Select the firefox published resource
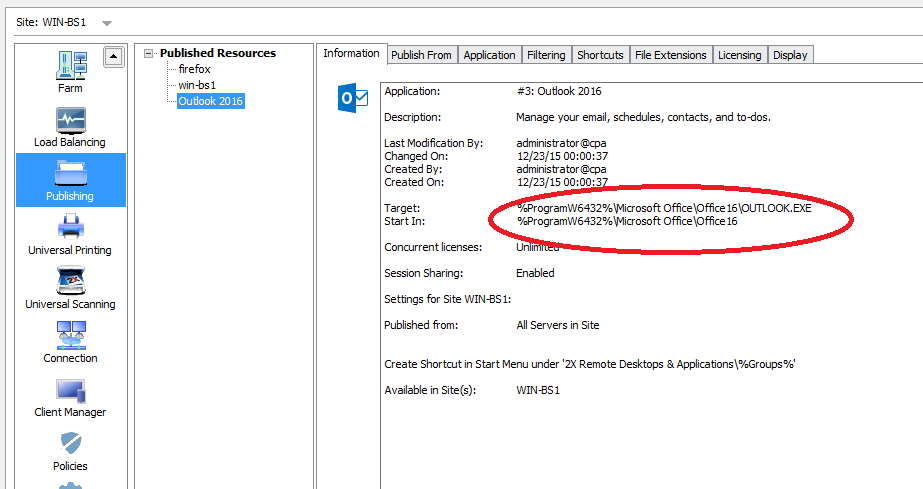 click(x=194, y=69)
